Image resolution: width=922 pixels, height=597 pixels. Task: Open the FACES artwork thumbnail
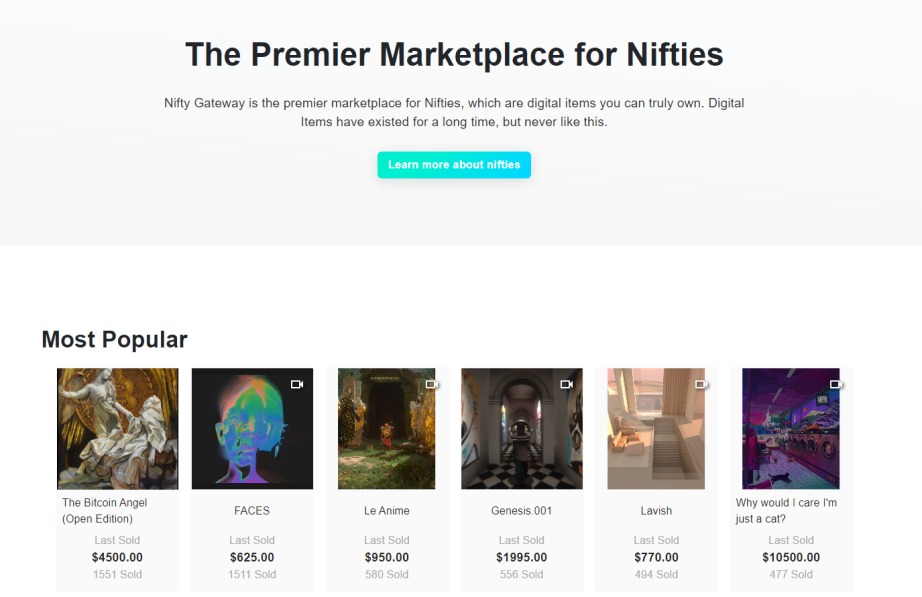click(x=252, y=429)
